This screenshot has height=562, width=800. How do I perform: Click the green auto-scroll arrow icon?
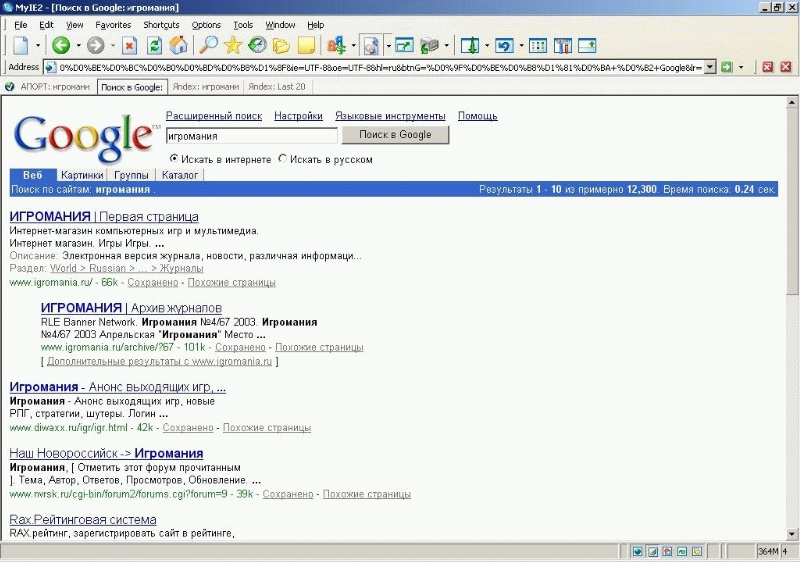[x=469, y=46]
